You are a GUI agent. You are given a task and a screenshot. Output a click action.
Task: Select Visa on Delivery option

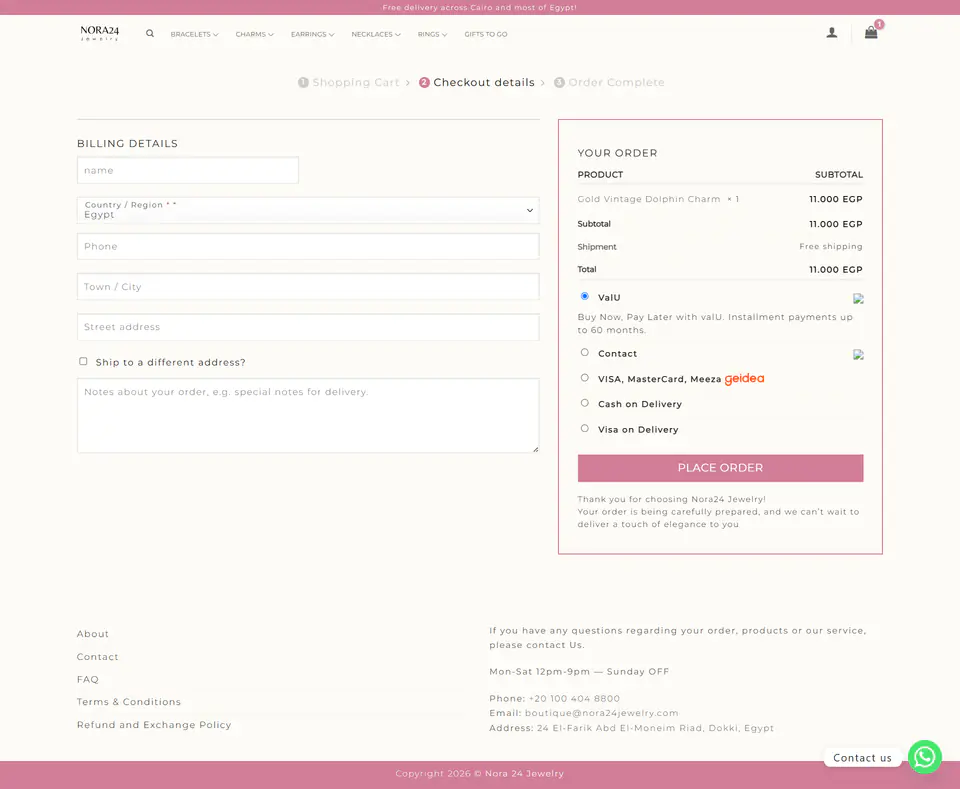(585, 428)
